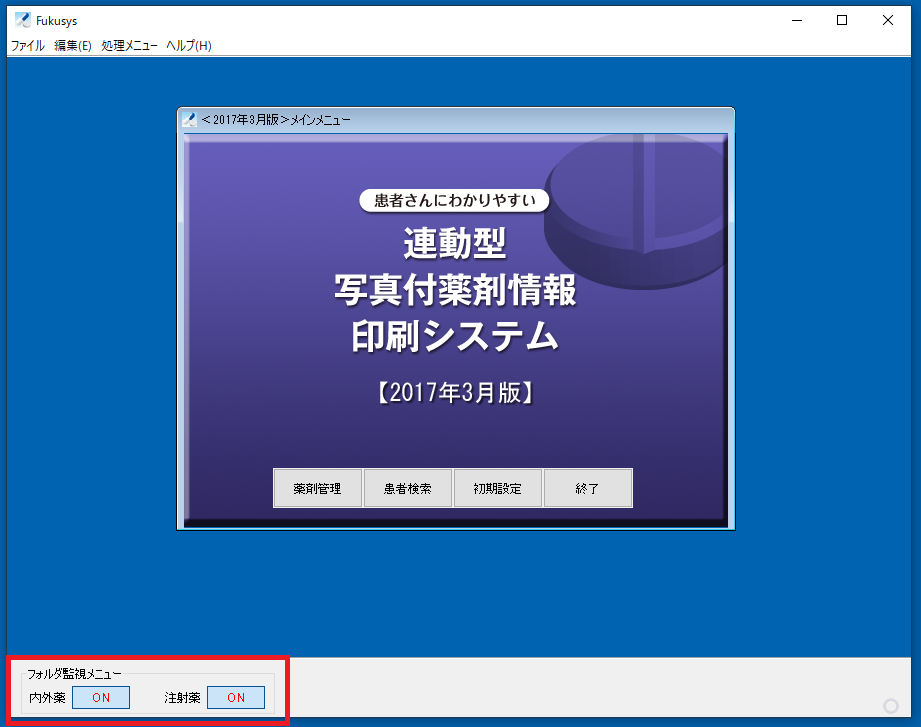
Task: Click the 印刷システム title text
Action: click(x=455, y=336)
